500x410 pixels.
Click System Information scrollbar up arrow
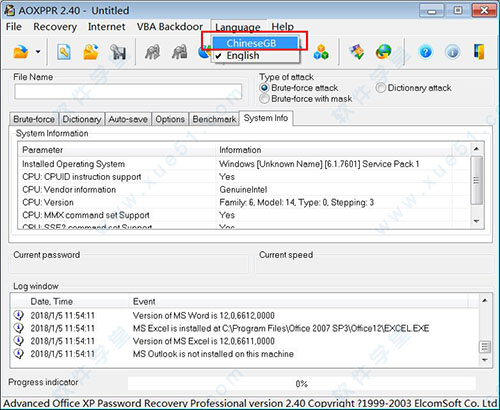pos(476,149)
